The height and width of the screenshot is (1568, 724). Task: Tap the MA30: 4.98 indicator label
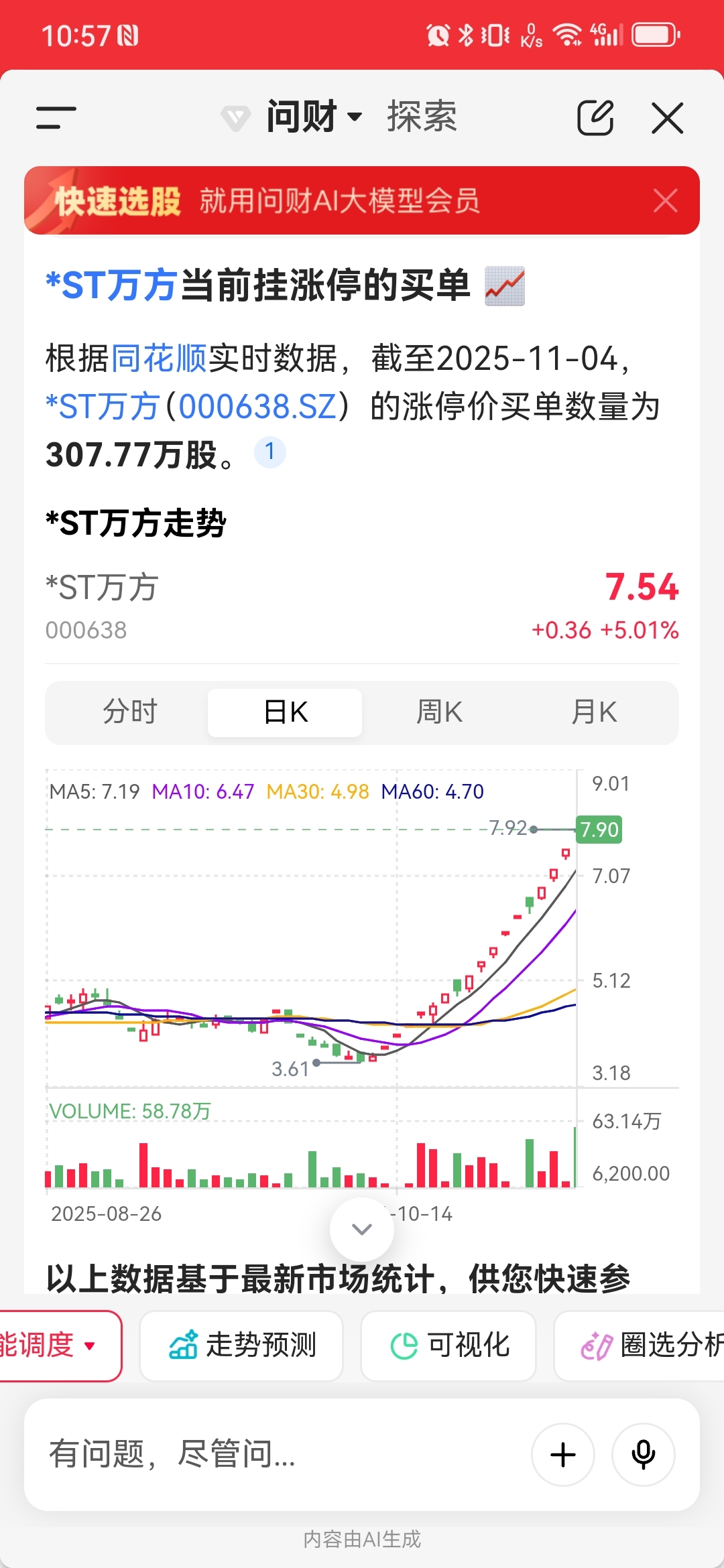(x=318, y=791)
